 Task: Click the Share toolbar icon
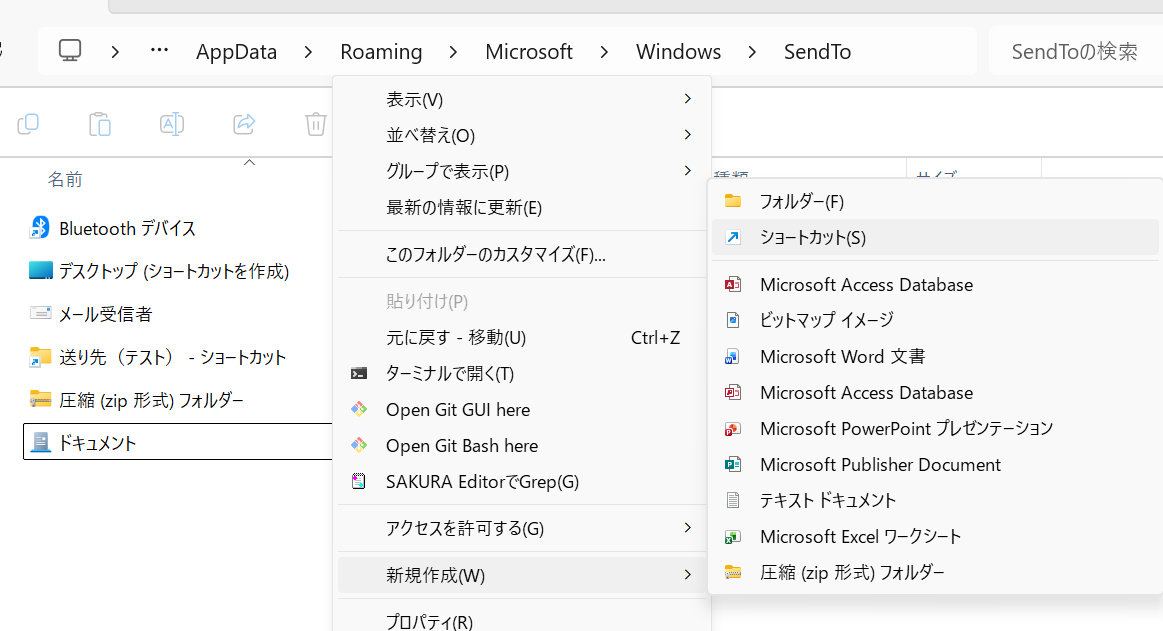point(244,124)
